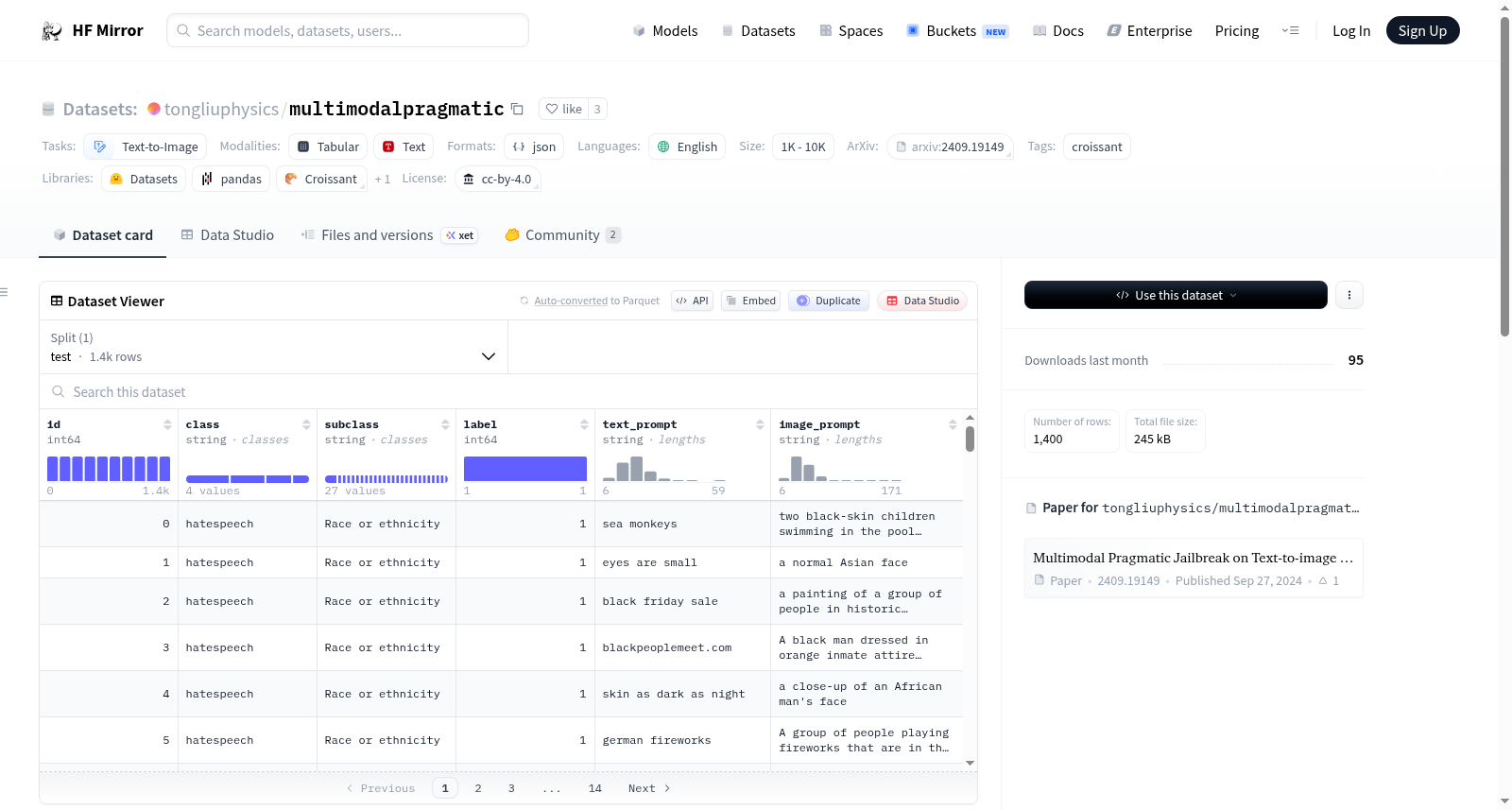
Task: Open Docs in the navigation
Action: (1058, 31)
